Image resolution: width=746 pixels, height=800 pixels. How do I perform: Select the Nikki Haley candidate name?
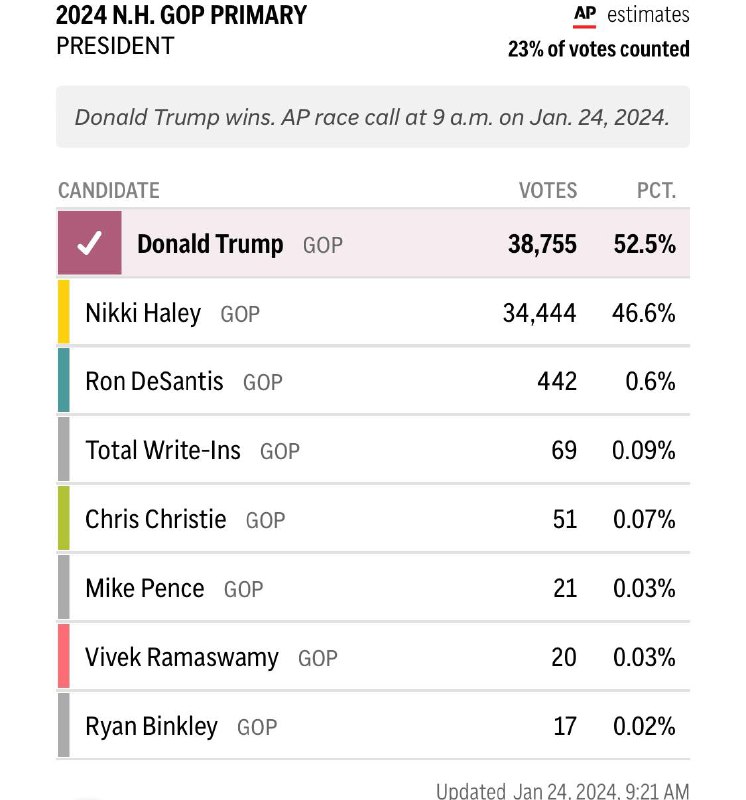click(143, 313)
